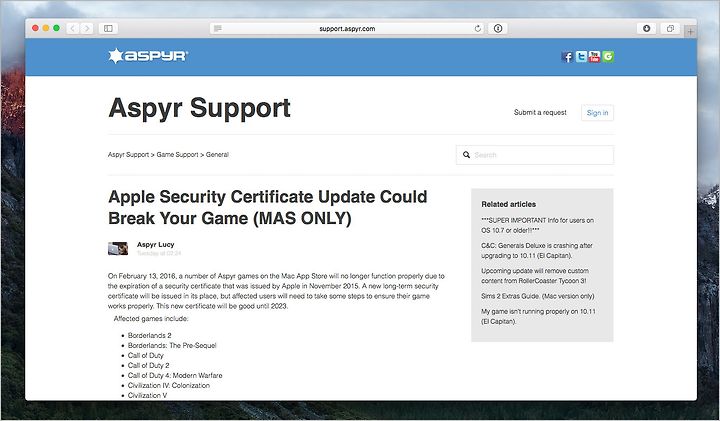This screenshot has height=421, width=720.
Task: Open a new tab with plus button
Action: 690,32
